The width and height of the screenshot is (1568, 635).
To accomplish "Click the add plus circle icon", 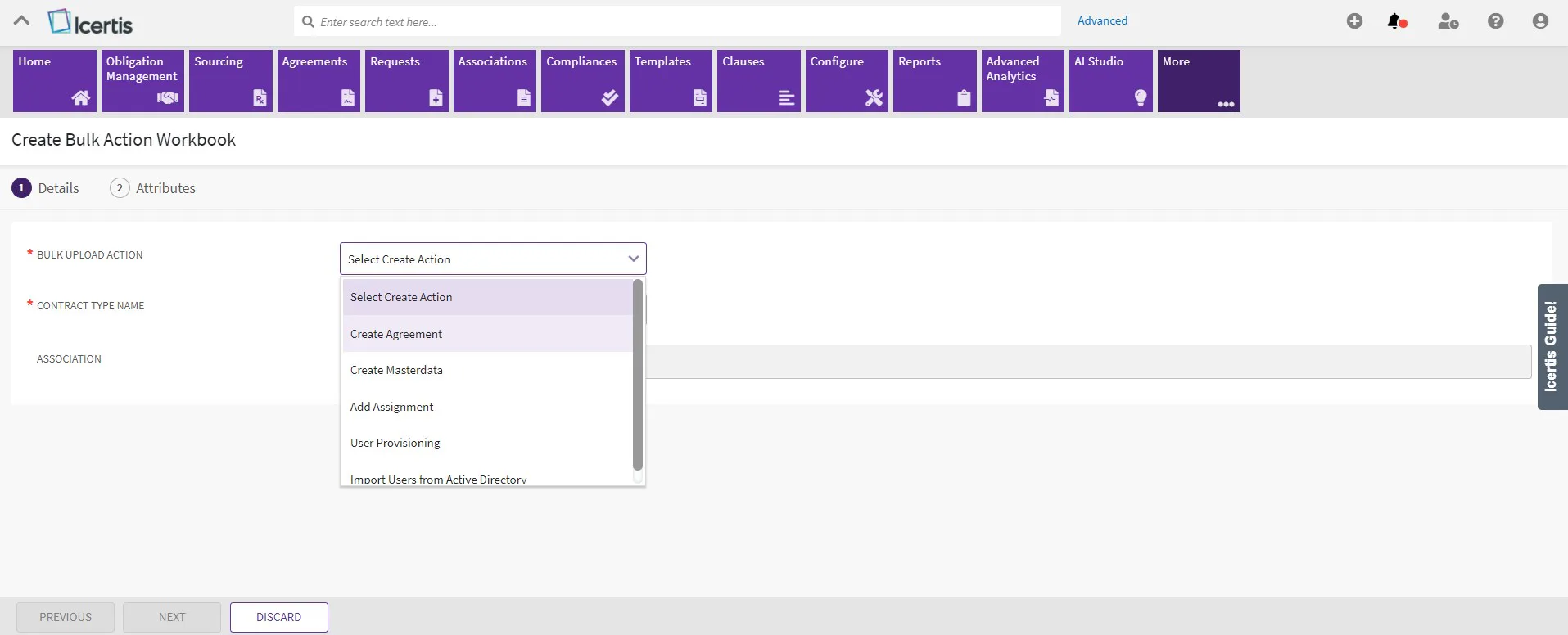I will coord(1354,21).
